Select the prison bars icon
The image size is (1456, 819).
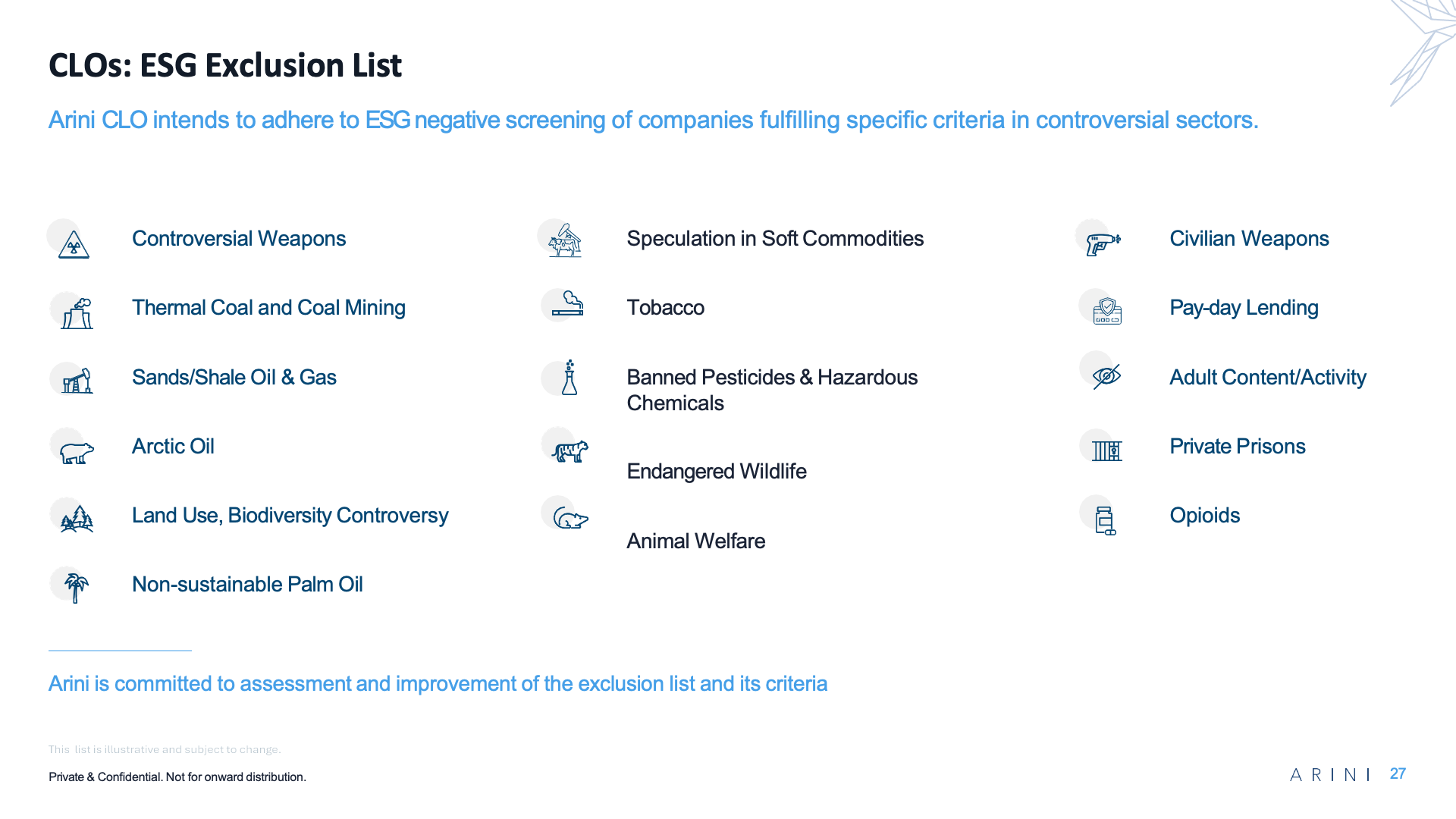[x=1107, y=450]
